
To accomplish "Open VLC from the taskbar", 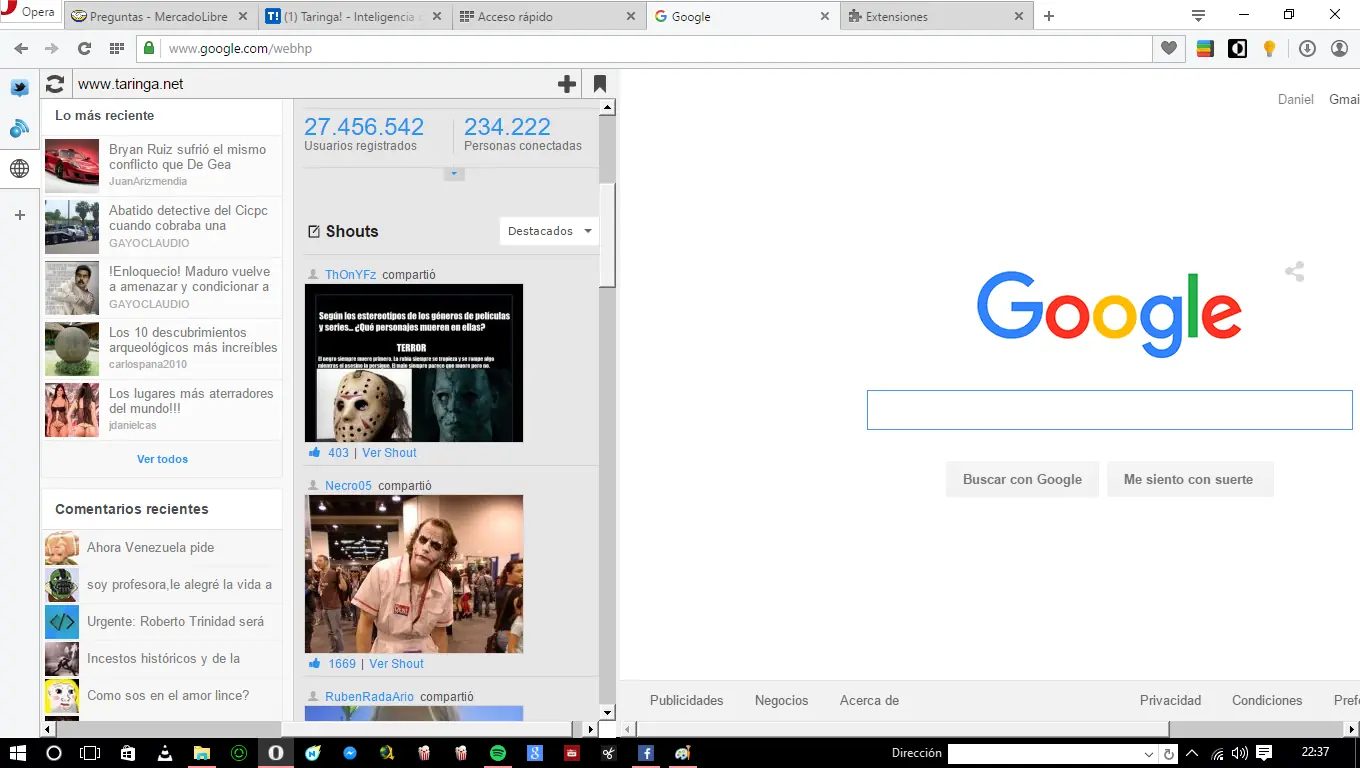I will pos(164,753).
